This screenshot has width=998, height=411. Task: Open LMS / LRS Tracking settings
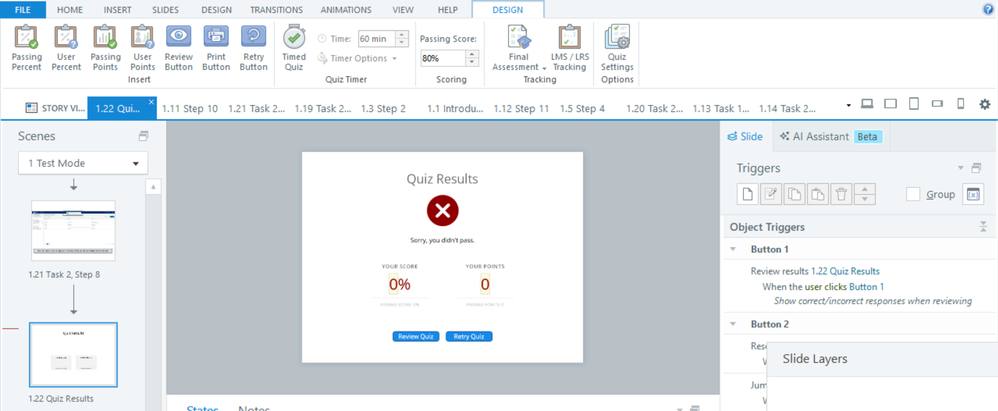pyautogui.click(x=569, y=48)
